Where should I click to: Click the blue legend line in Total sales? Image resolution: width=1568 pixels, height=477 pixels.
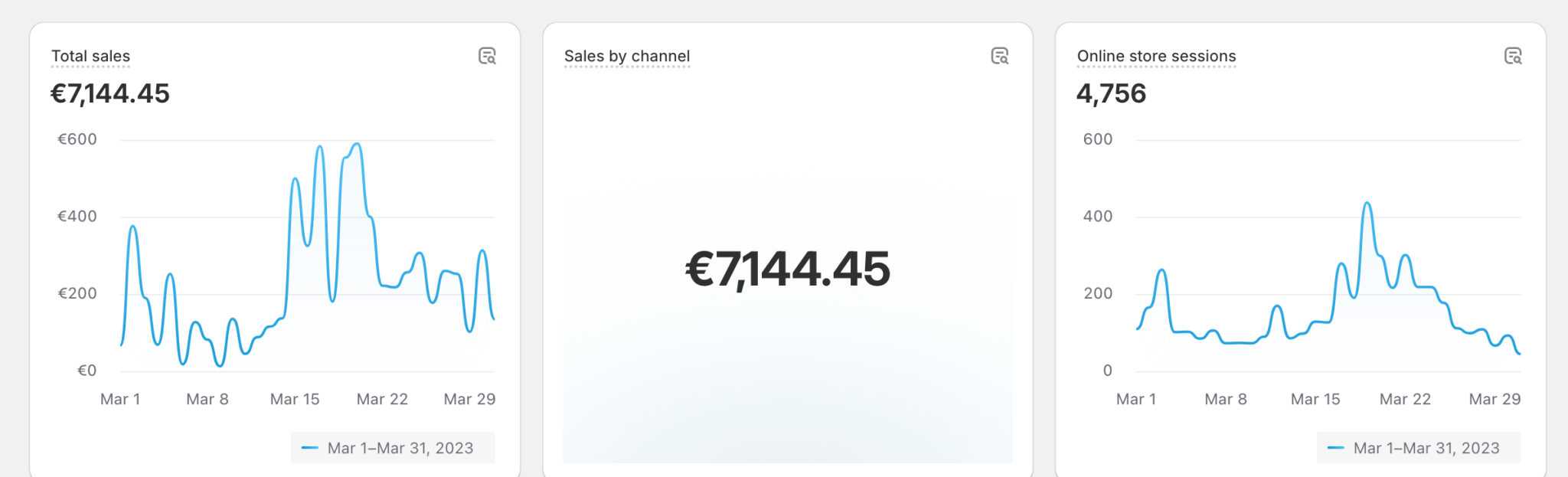coord(310,448)
